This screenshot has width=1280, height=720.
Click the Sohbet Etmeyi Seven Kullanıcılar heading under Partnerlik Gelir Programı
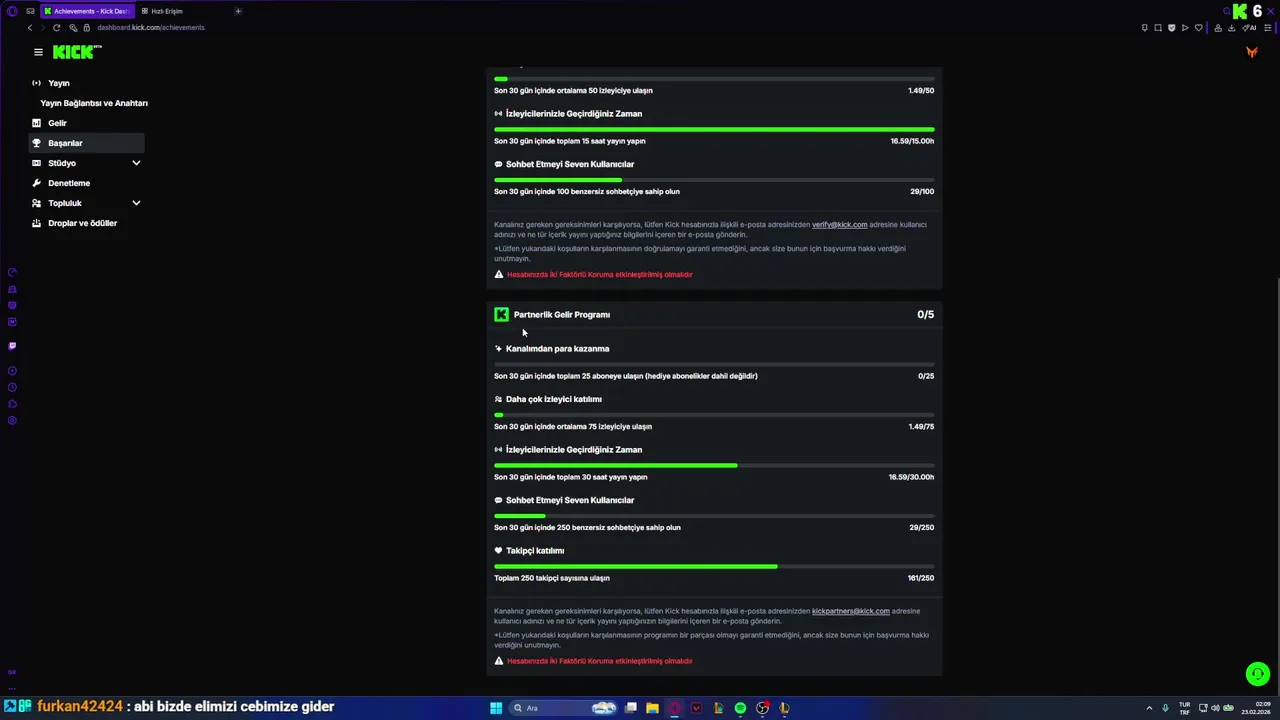coord(570,500)
